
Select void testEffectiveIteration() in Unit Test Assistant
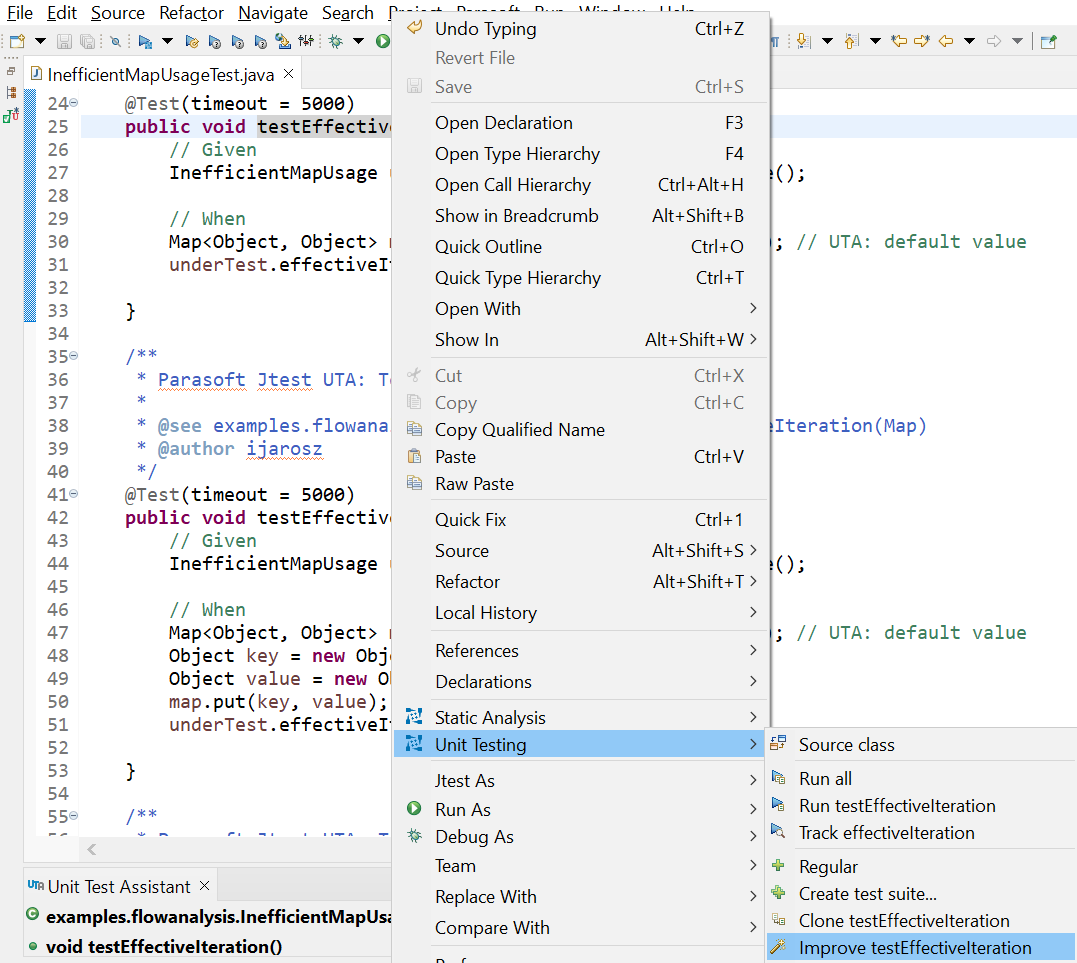coord(164,947)
